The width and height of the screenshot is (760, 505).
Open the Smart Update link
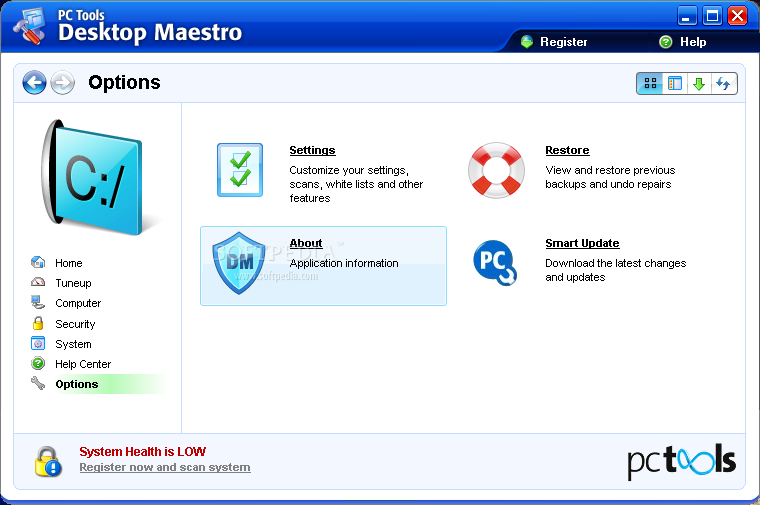(582, 243)
